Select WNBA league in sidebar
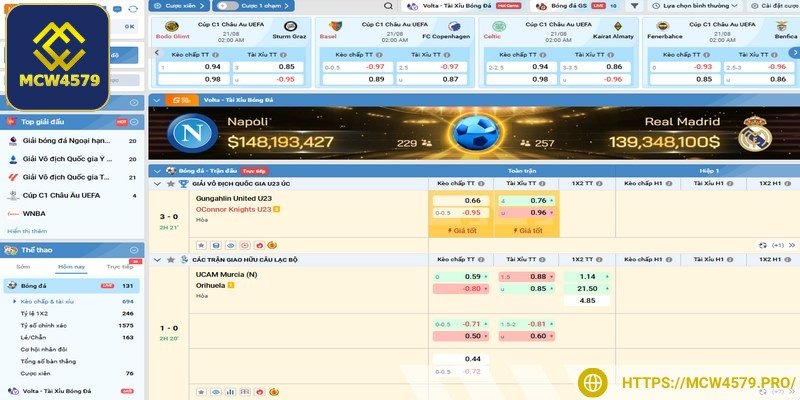Screen dimensions: 800x400 (x=72, y=214)
